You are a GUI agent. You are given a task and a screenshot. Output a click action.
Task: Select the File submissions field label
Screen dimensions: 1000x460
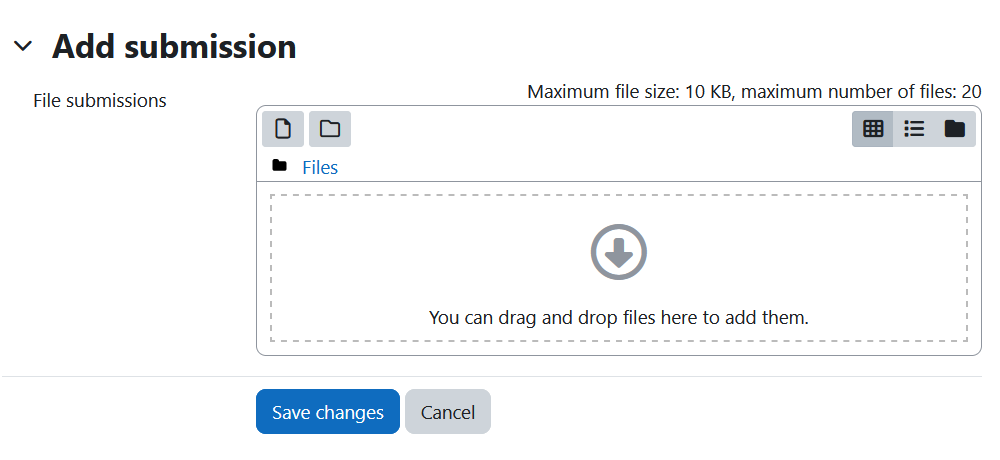99,101
